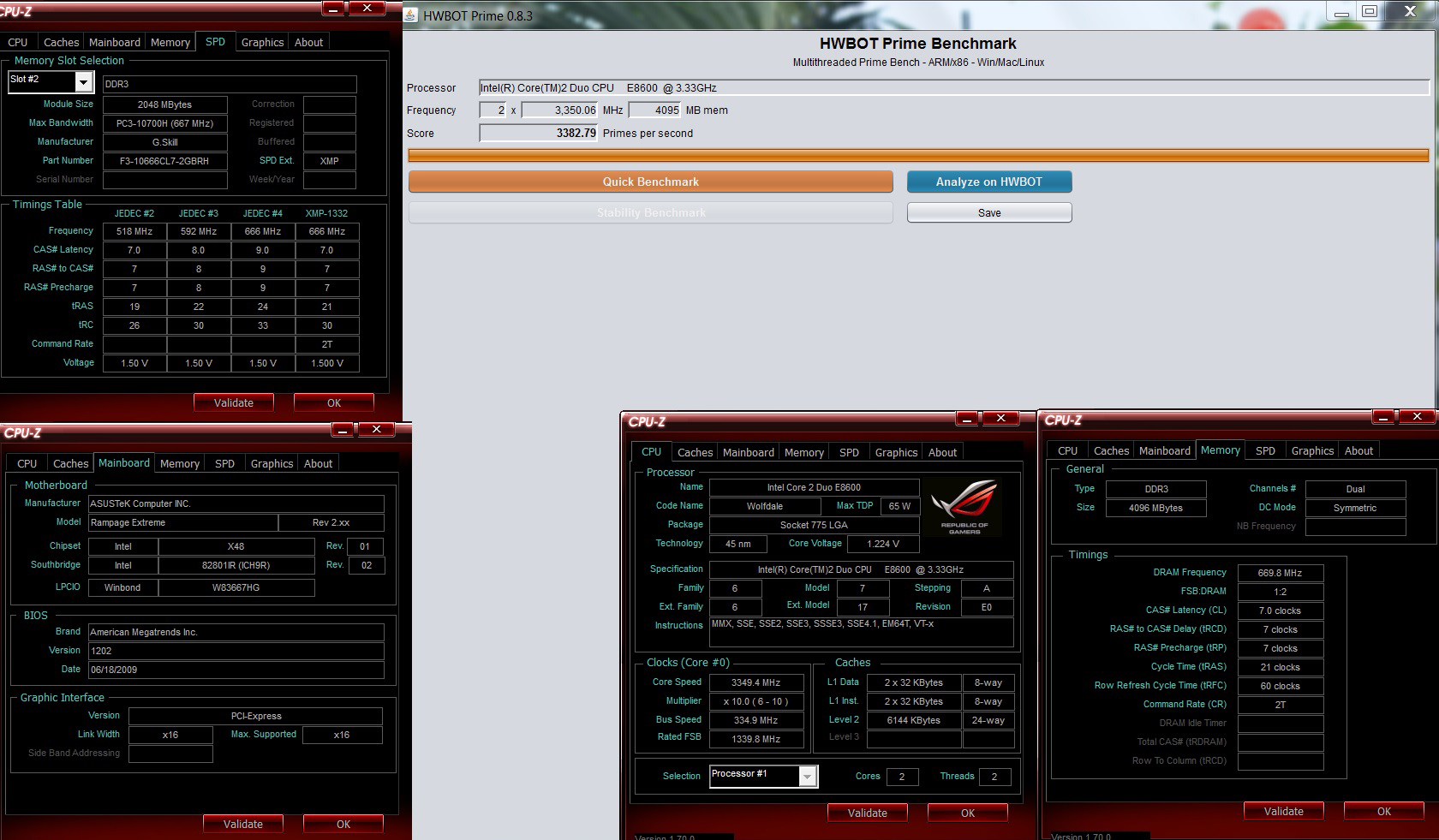Click OK in processor CPU-Z window
This screenshot has height=840, width=1439.
pos(968,813)
